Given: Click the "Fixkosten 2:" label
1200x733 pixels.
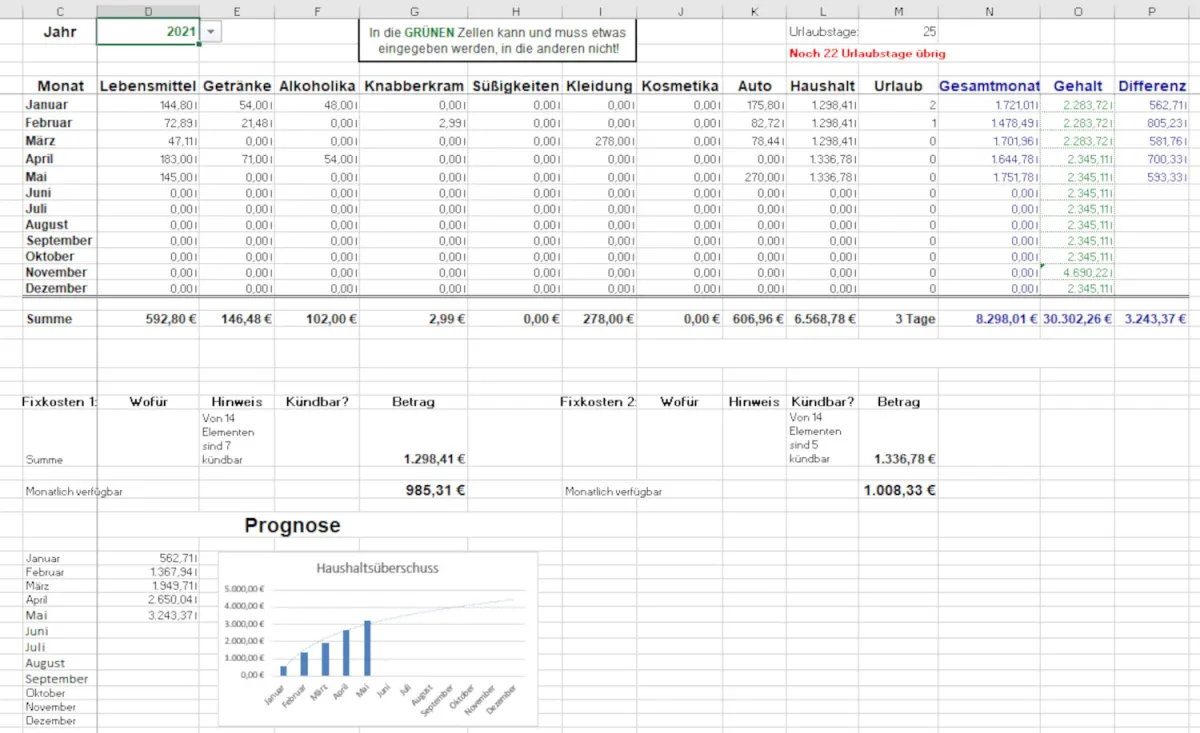Looking at the screenshot, I should point(598,402).
